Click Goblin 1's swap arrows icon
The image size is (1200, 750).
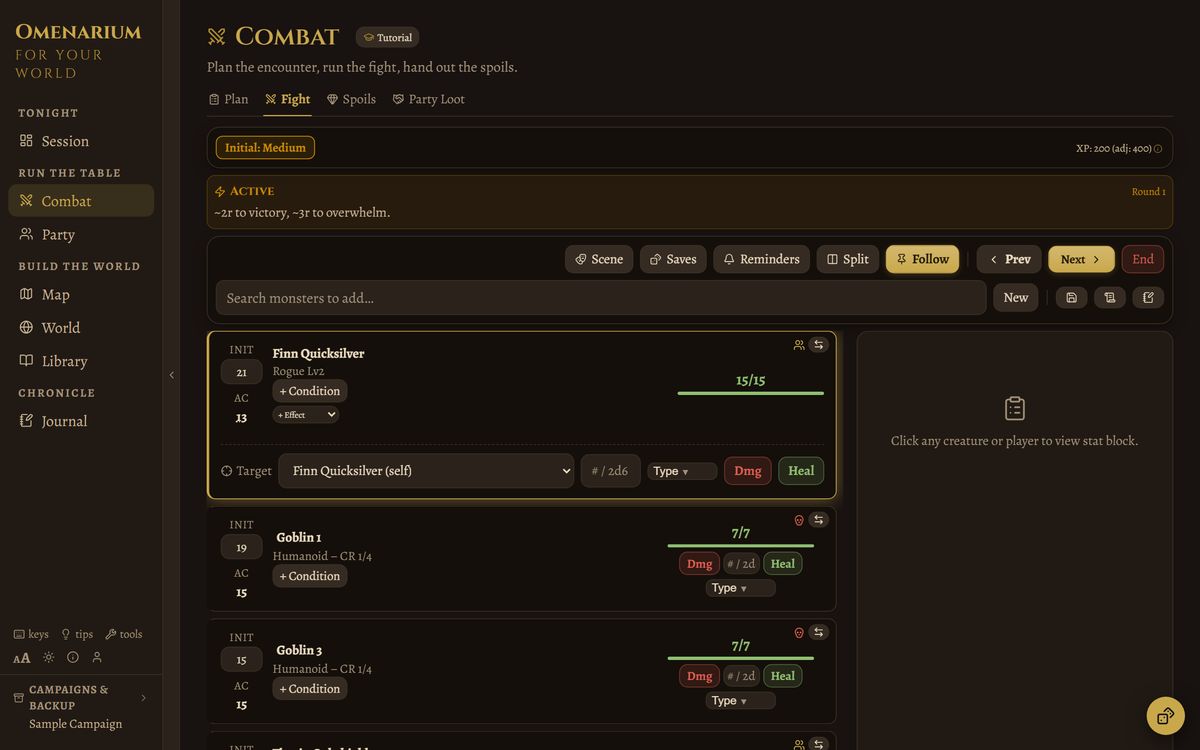click(x=819, y=520)
